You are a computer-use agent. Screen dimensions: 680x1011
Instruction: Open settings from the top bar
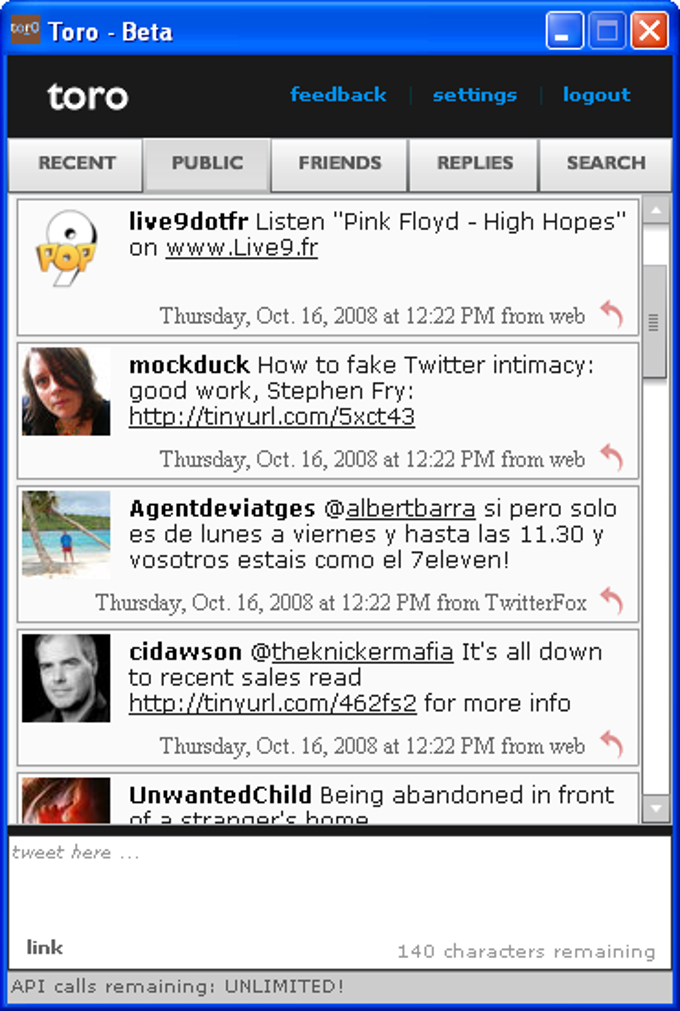[x=474, y=95]
